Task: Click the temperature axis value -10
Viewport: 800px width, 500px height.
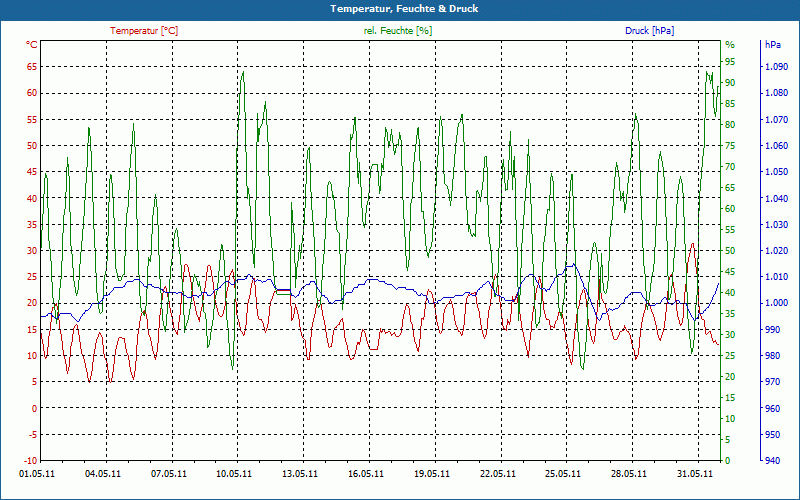Action: click(x=31, y=460)
